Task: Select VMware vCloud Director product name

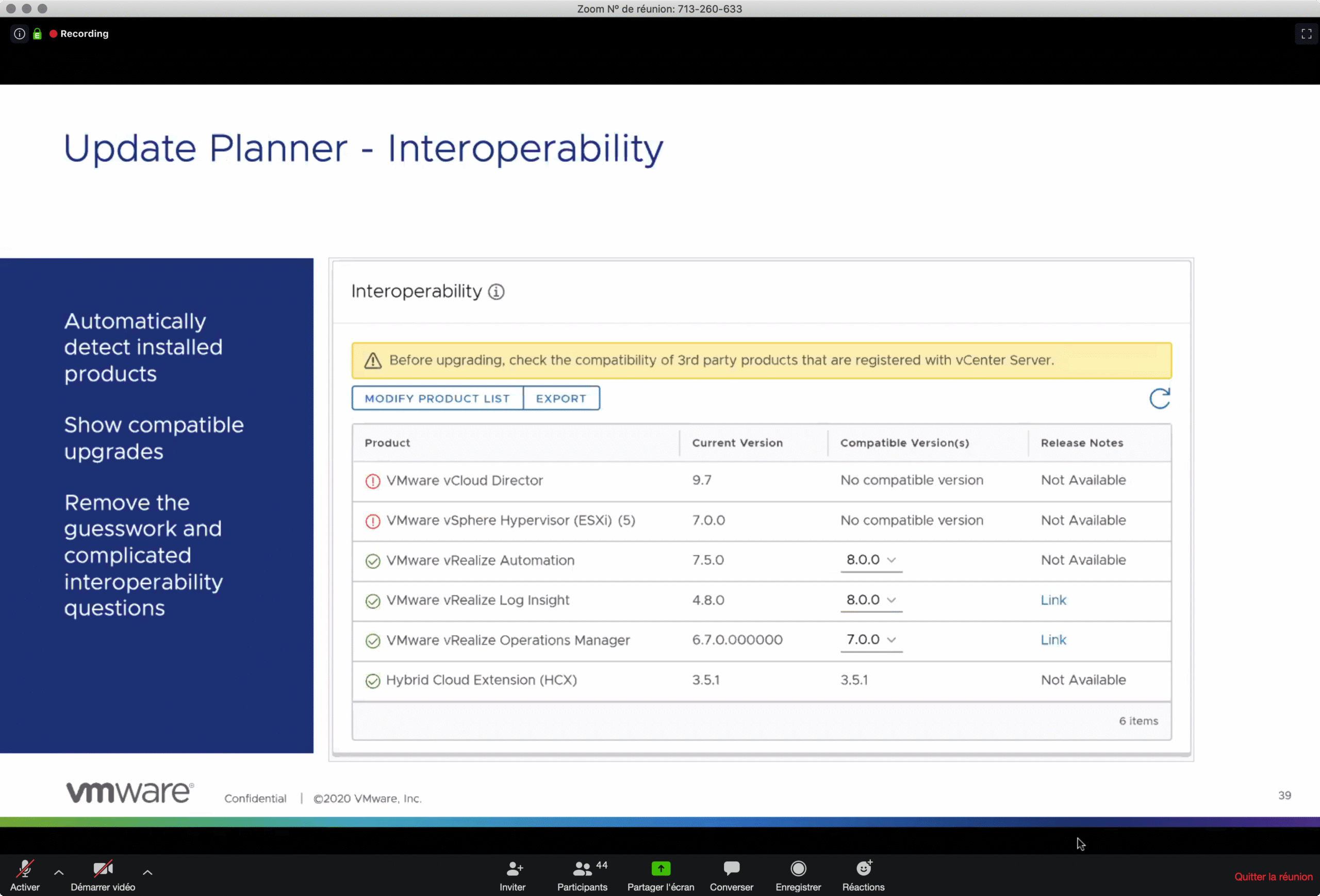Action: click(465, 480)
